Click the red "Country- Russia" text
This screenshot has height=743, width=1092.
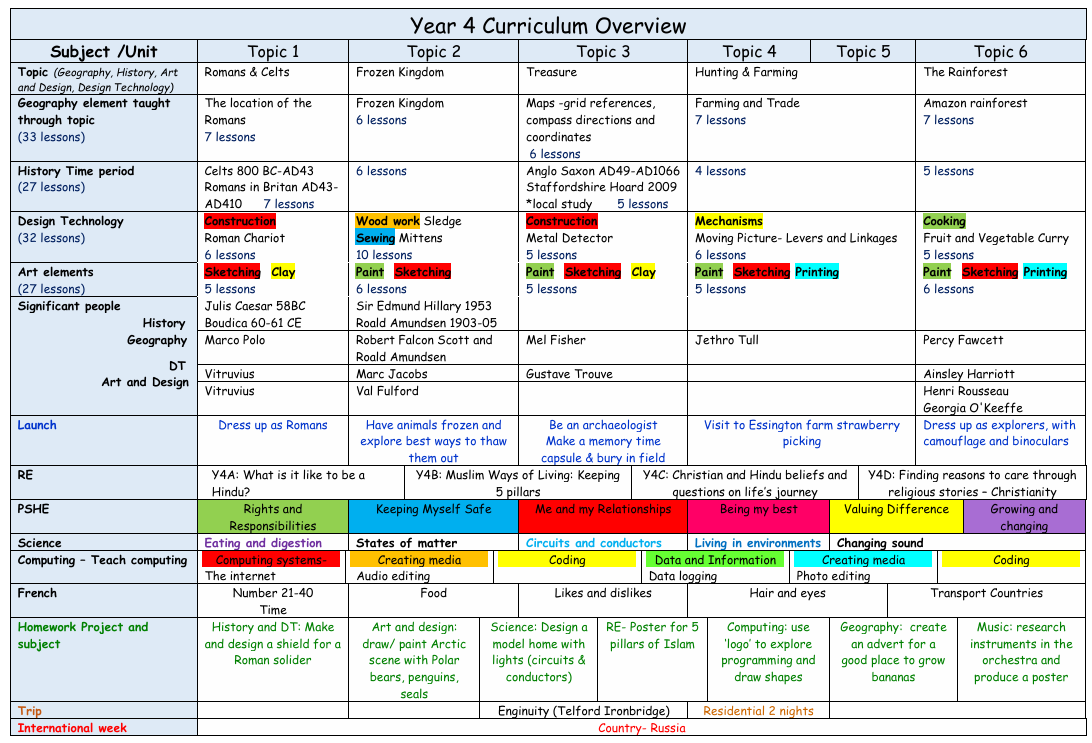click(x=641, y=728)
